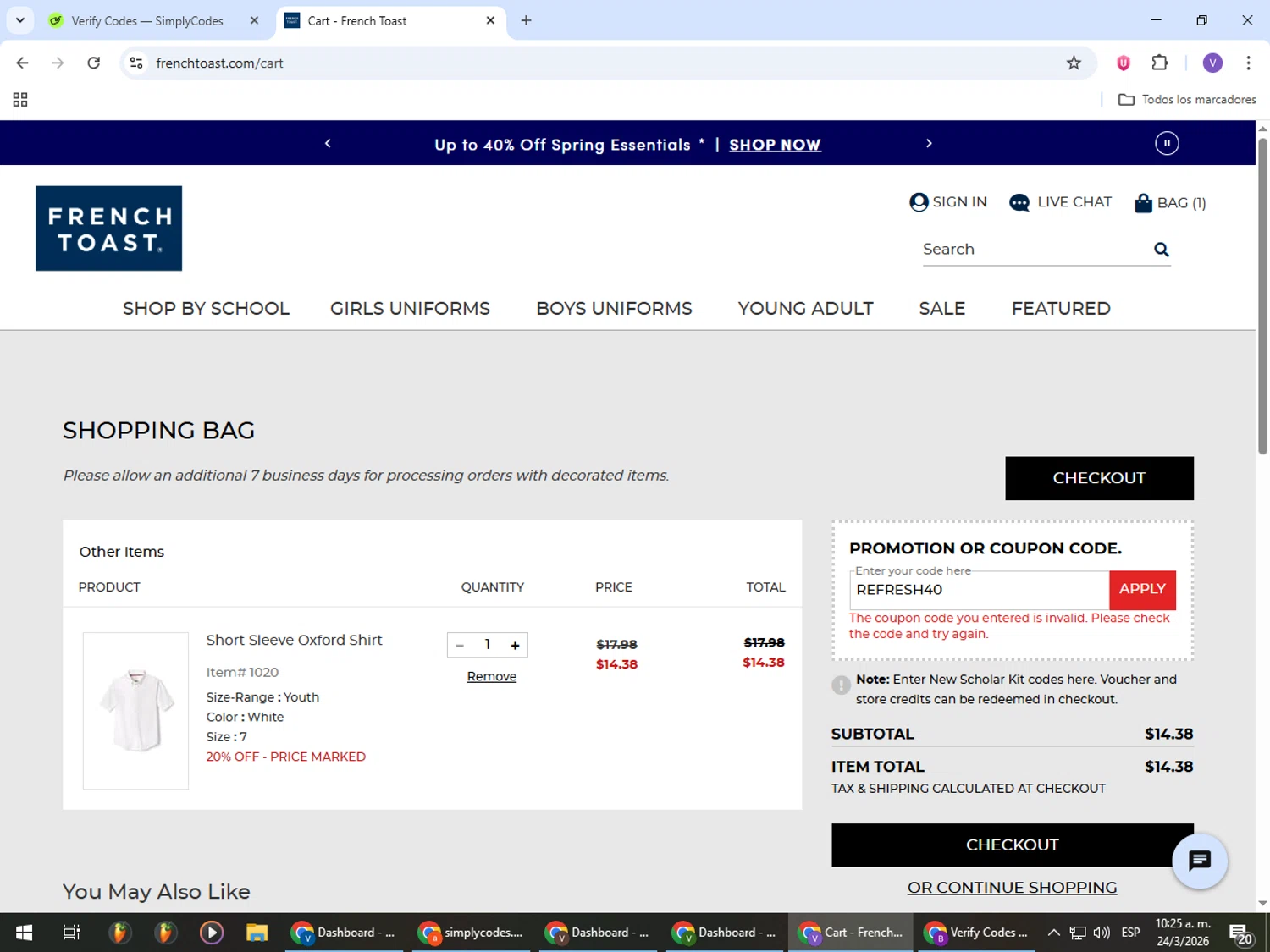This screenshot has width=1270, height=952.
Task: Open the Featured menu
Action: pos(1061,309)
